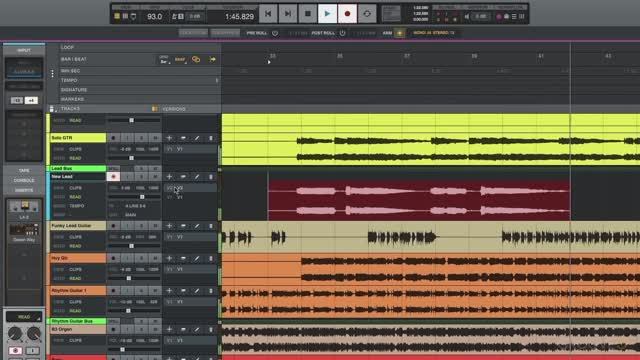Image resolution: width=640 pixels, height=360 pixels.
Task: Enable input monitoring on New Lead track
Action: pyautogui.click(x=127, y=177)
